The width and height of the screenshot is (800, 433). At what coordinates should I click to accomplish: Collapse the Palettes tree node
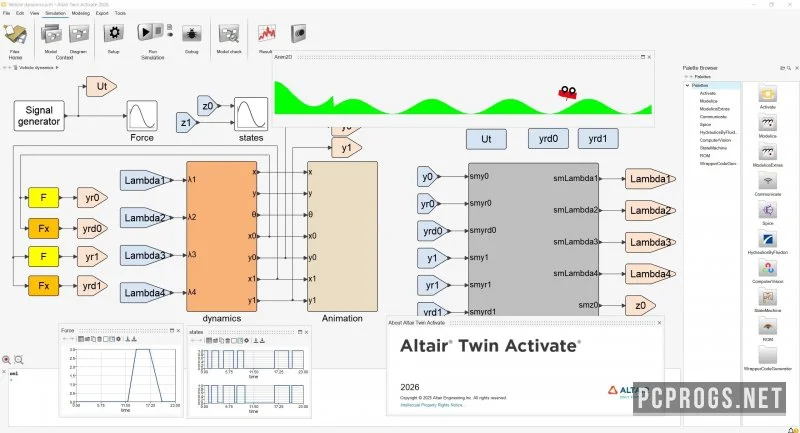coord(688,86)
